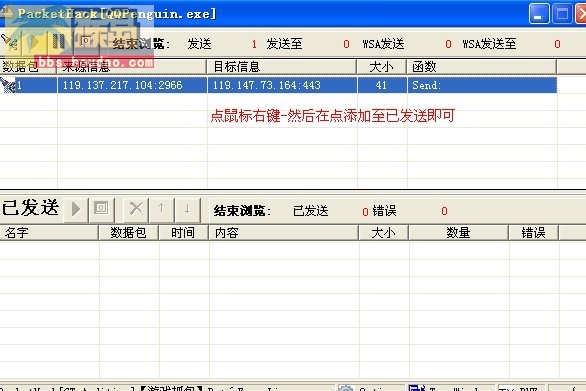Sort packets by 函数 column
The image size is (586, 391).
coord(481,67)
